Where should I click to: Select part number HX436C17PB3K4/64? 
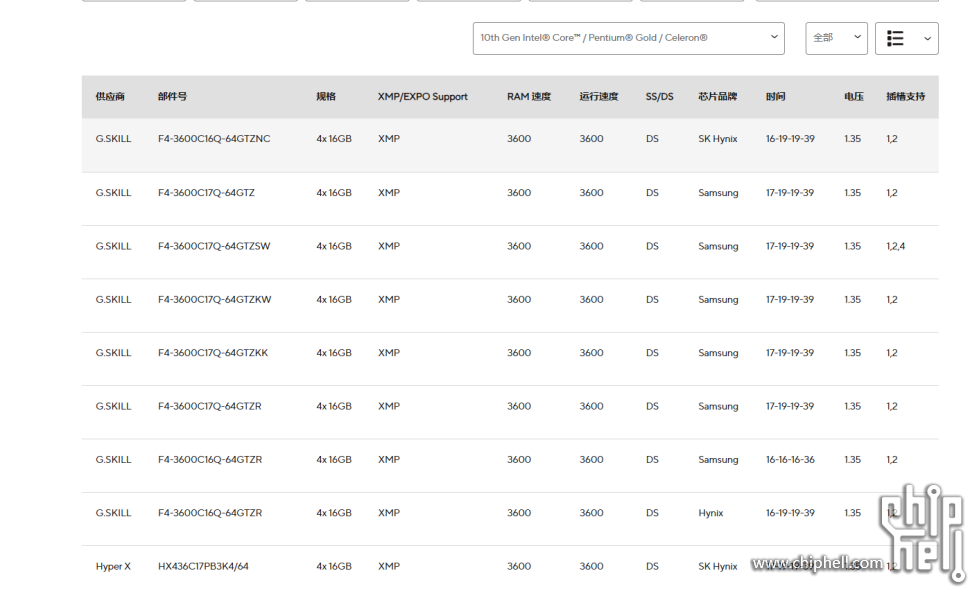(x=203, y=566)
